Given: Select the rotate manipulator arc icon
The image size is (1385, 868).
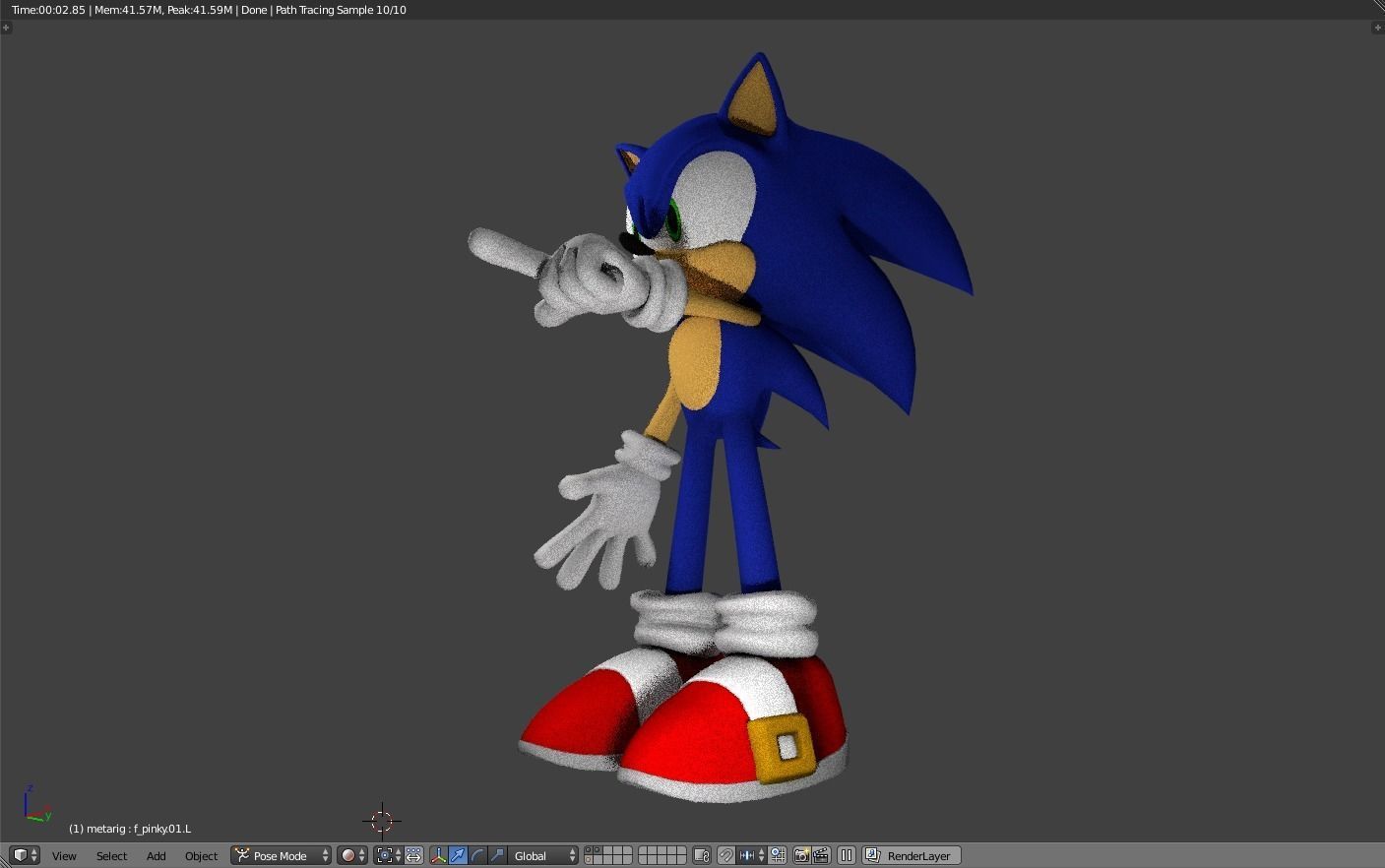Looking at the screenshot, I should [477, 855].
